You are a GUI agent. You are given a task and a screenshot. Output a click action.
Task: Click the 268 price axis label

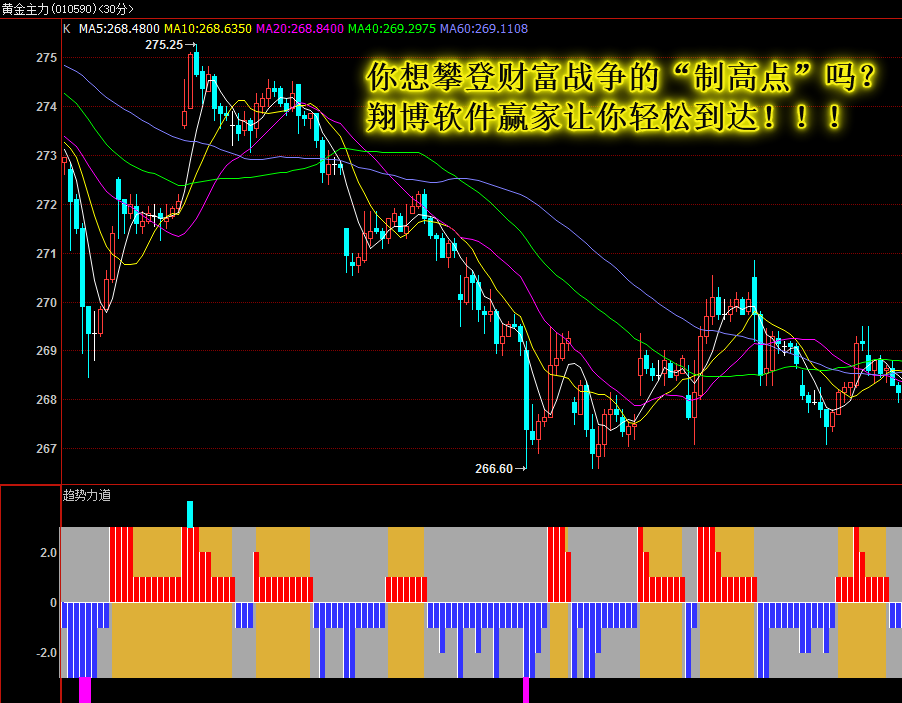tap(47, 399)
